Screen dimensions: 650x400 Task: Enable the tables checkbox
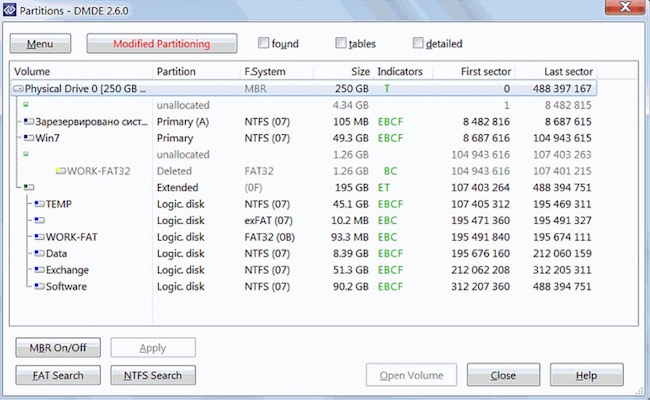point(341,43)
